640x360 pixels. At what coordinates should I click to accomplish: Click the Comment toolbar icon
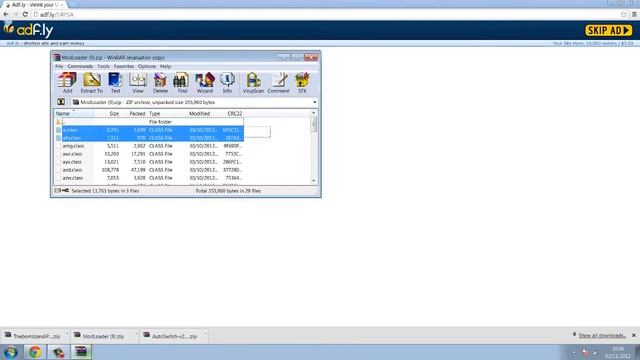pos(279,83)
